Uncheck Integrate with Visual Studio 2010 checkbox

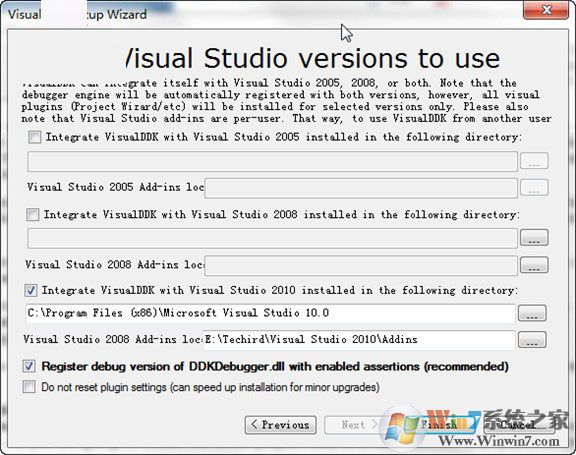[30, 290]
